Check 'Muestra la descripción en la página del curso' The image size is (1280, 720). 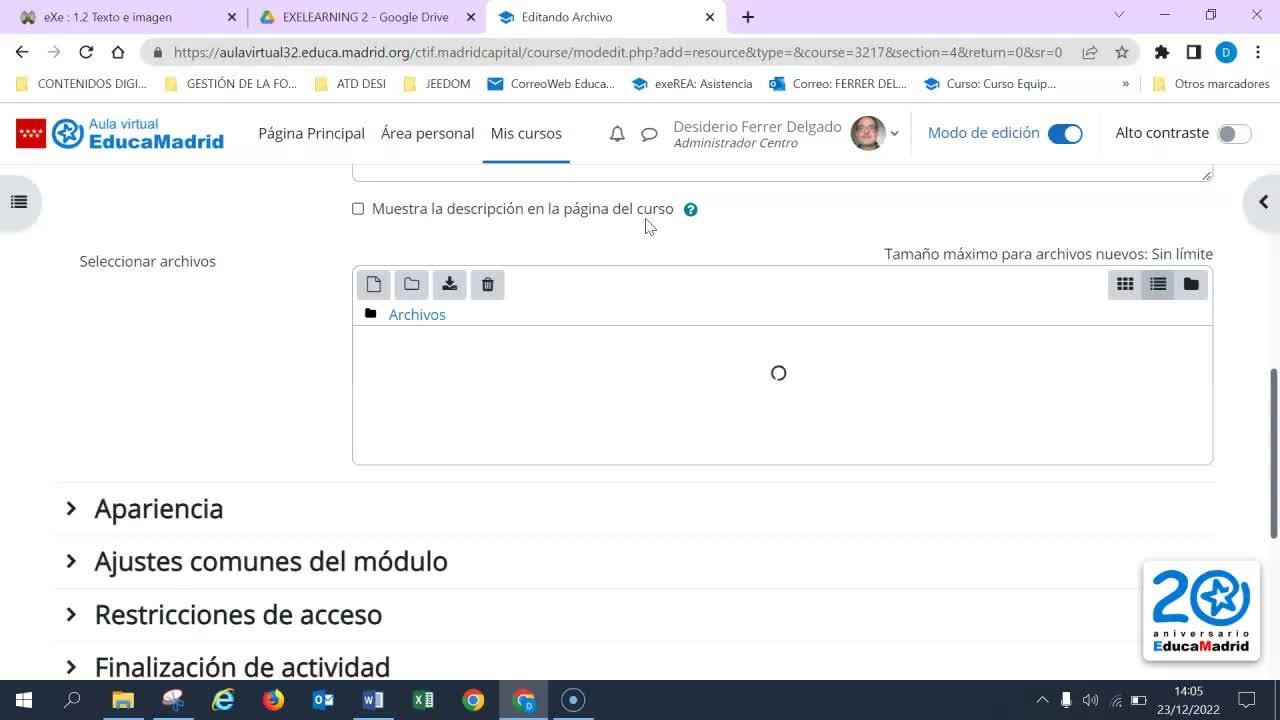pos(358,209)
